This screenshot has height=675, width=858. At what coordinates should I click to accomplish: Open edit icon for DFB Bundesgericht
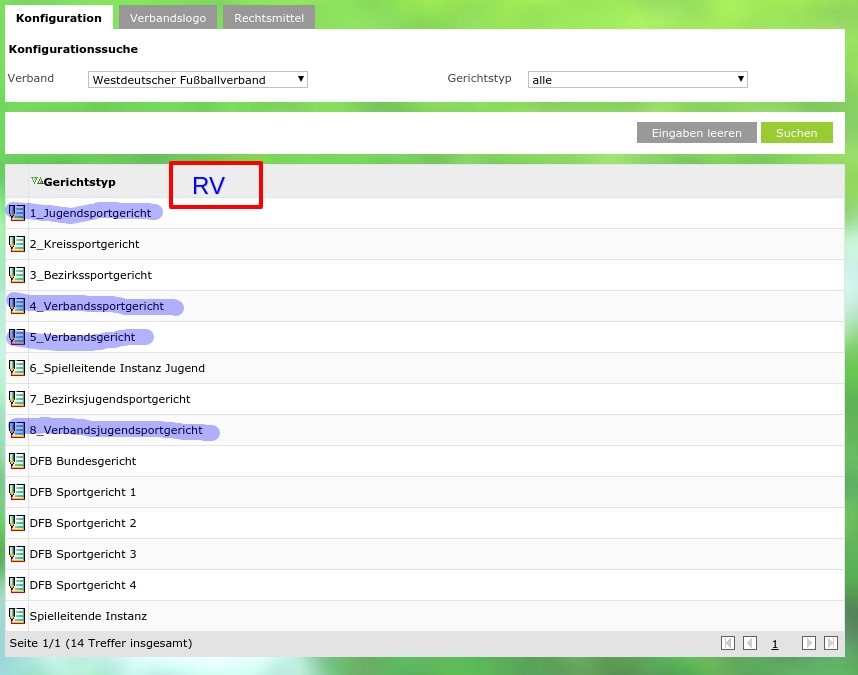click(x=17, y=461)
